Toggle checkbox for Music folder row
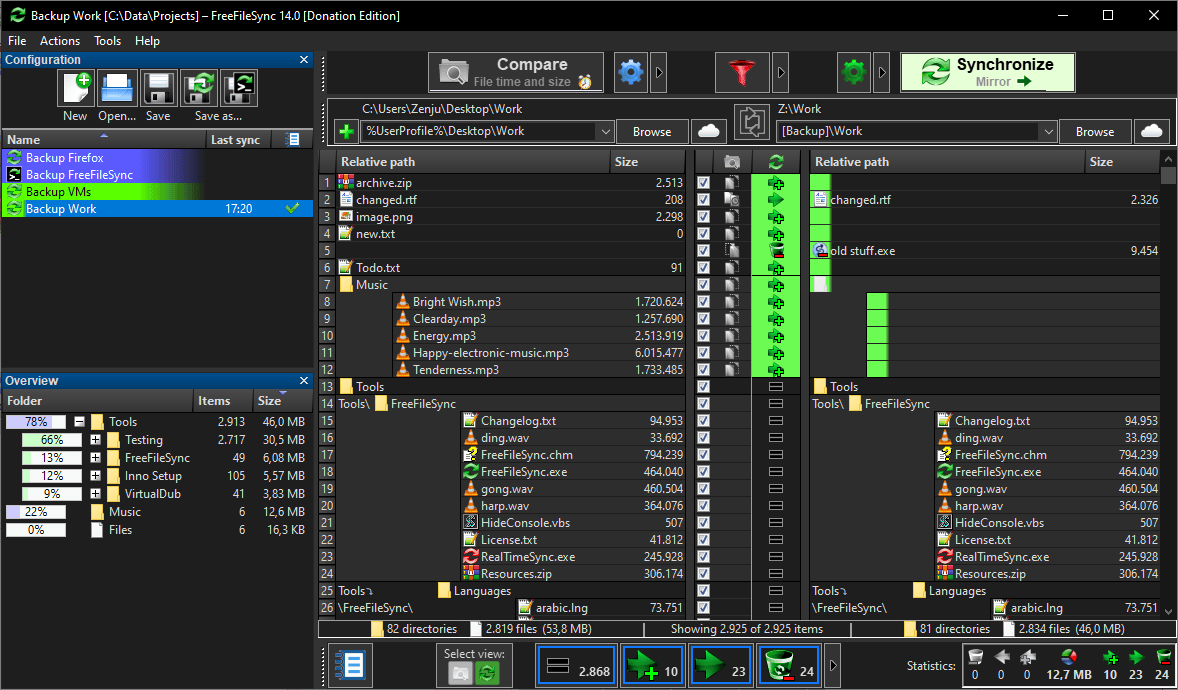 coord(703,285)
